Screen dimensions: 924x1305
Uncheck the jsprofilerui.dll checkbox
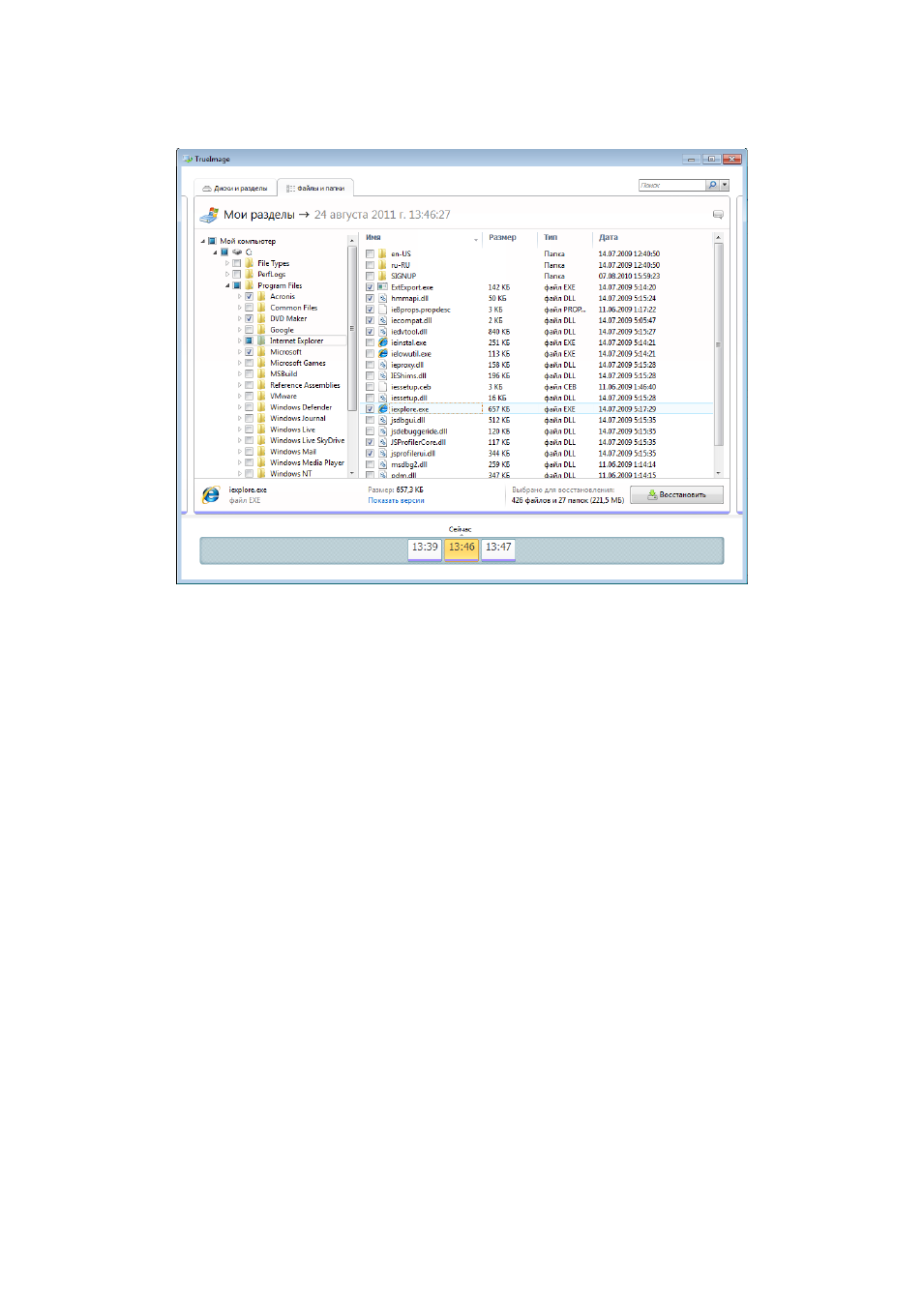point(370,453)
